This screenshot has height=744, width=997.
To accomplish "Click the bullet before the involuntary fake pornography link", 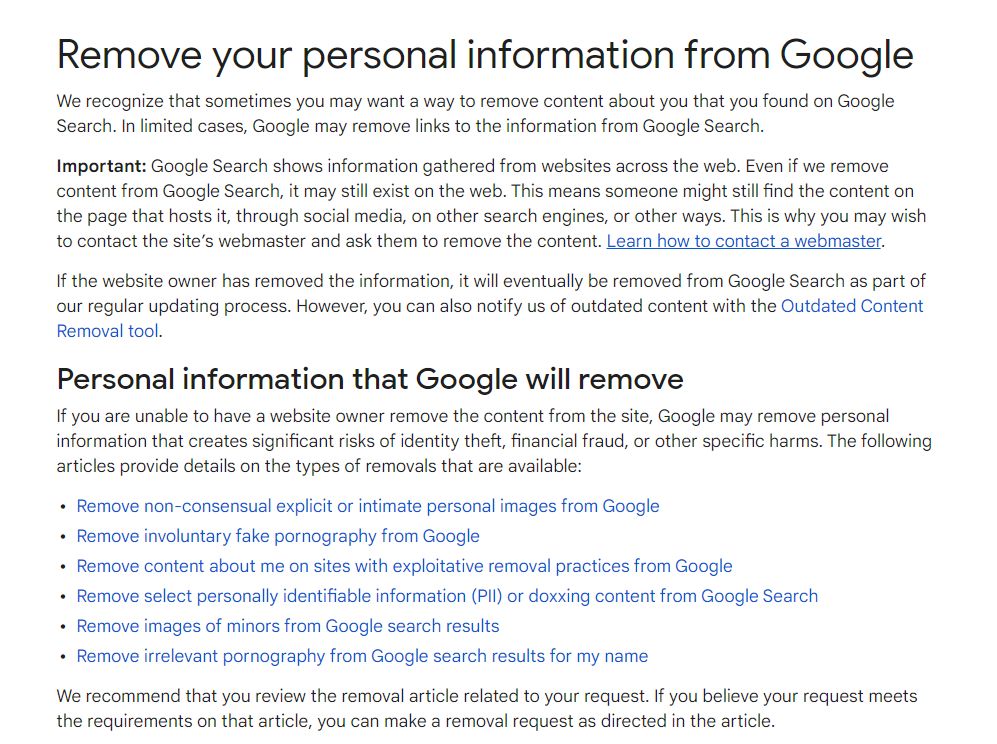I will pyautogui.click(x=62, y=537).
